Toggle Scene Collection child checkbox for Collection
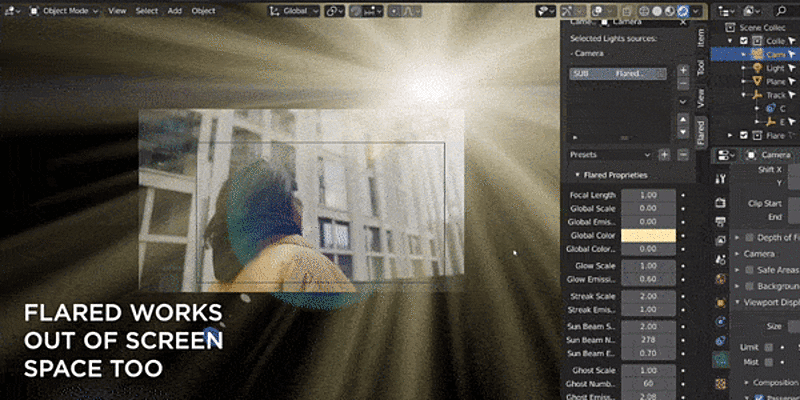 pos(744,41)
